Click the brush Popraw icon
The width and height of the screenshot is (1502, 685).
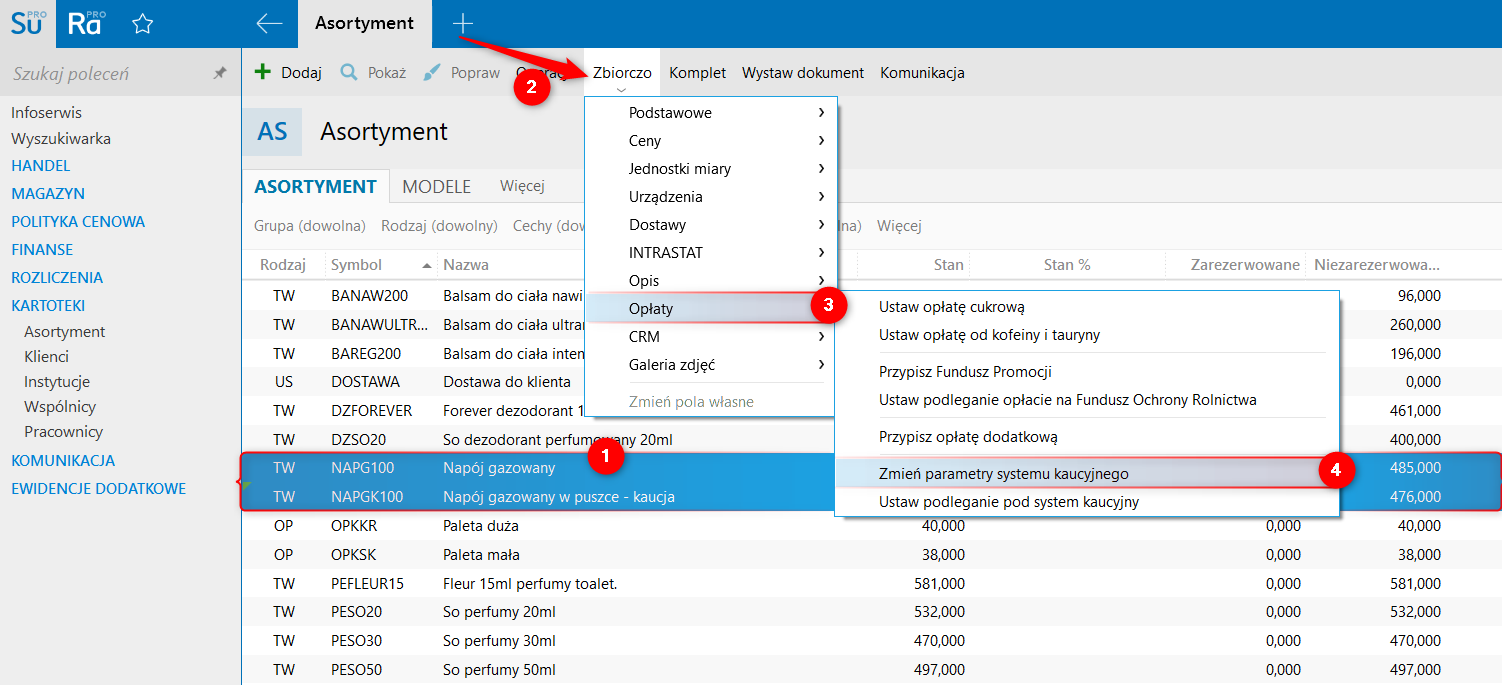[x=432, y=72]
